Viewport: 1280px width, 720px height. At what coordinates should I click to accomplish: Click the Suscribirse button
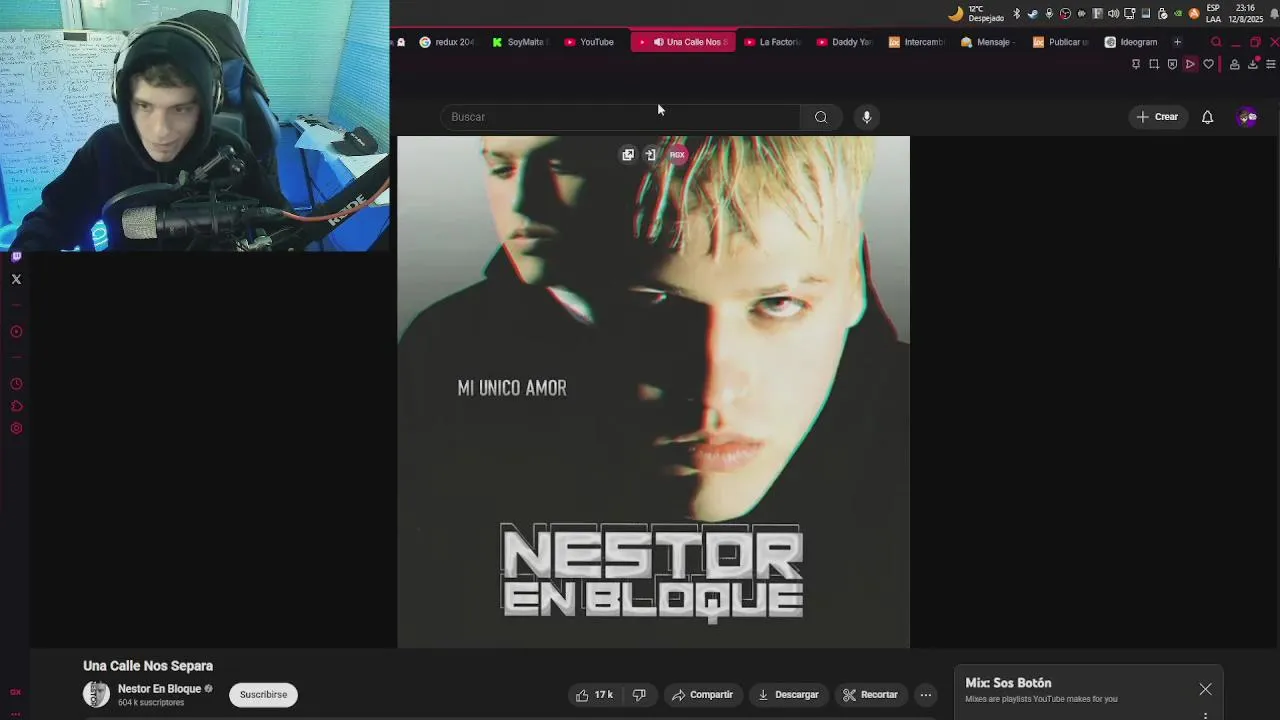[263, 695]
